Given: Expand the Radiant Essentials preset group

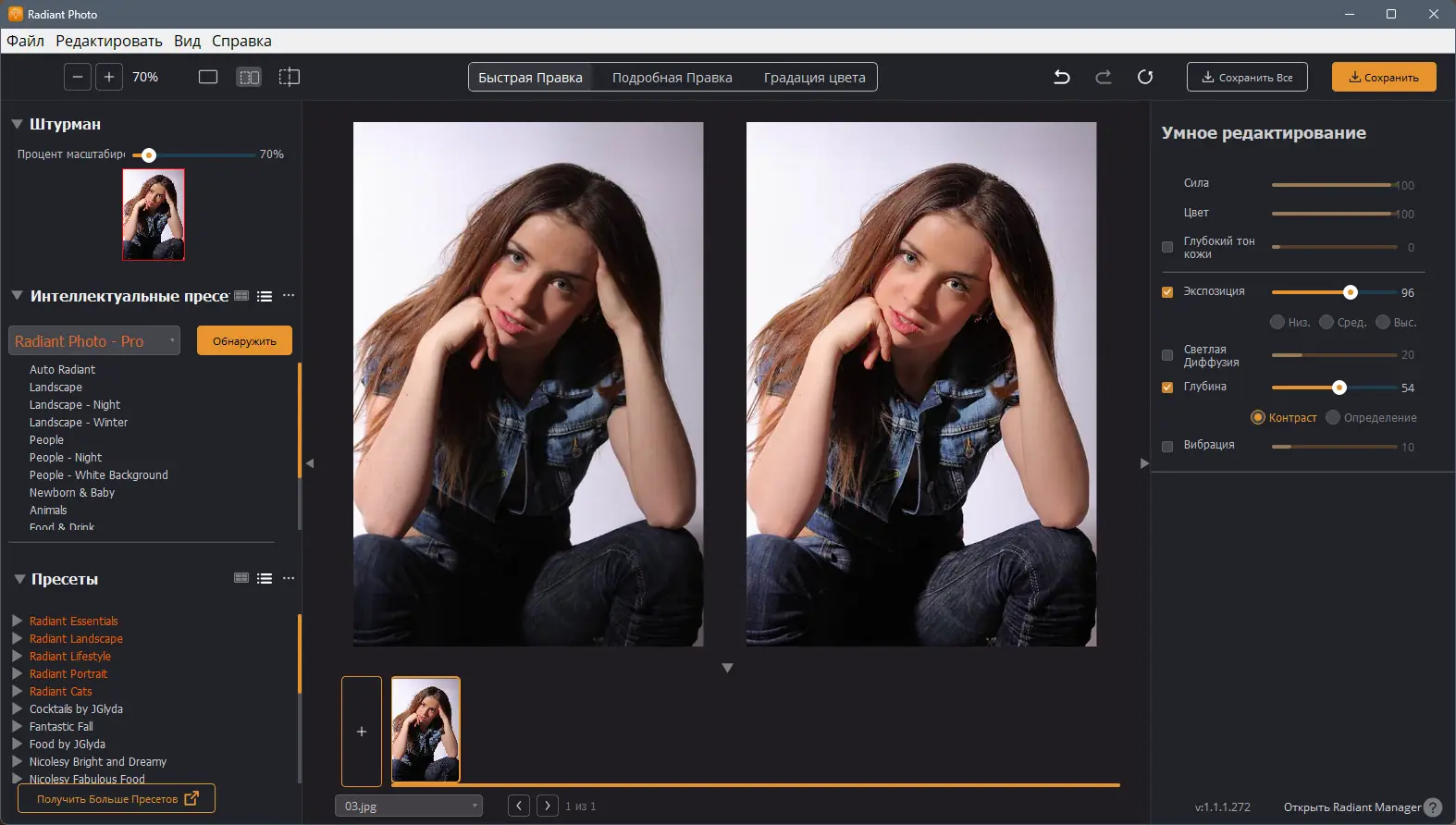Looking at the screenshot, I should pyautogui.click(x=17, y=621).
